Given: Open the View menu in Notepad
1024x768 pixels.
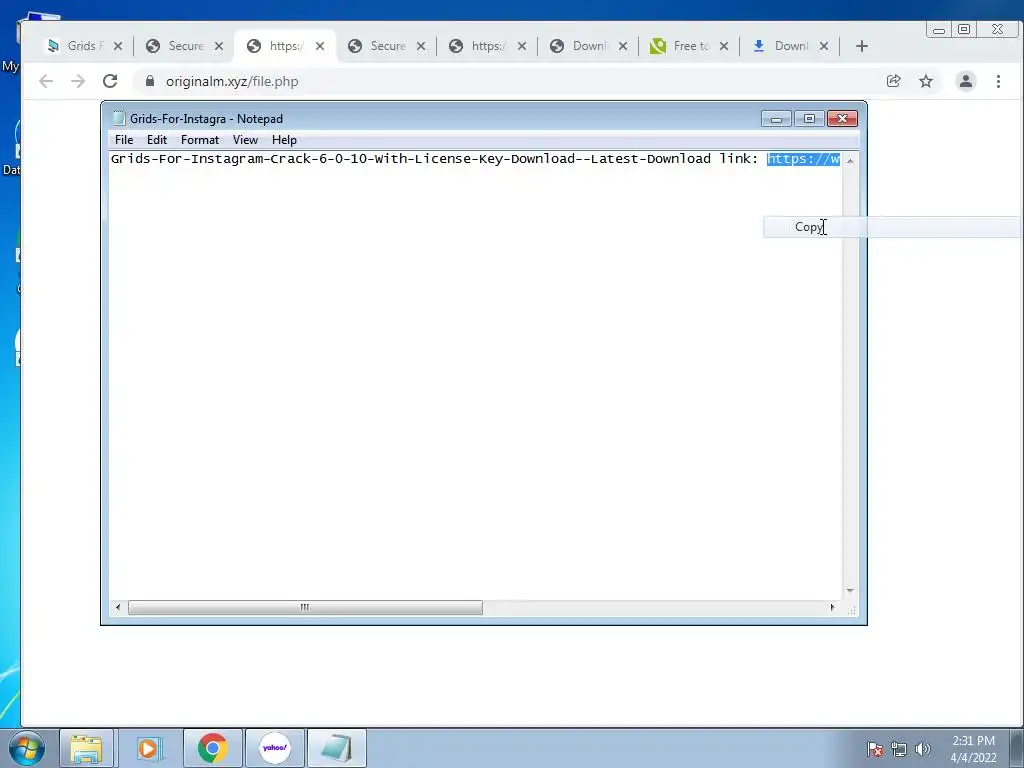Looking at the screenshot, I should click(x=246, y=140).
